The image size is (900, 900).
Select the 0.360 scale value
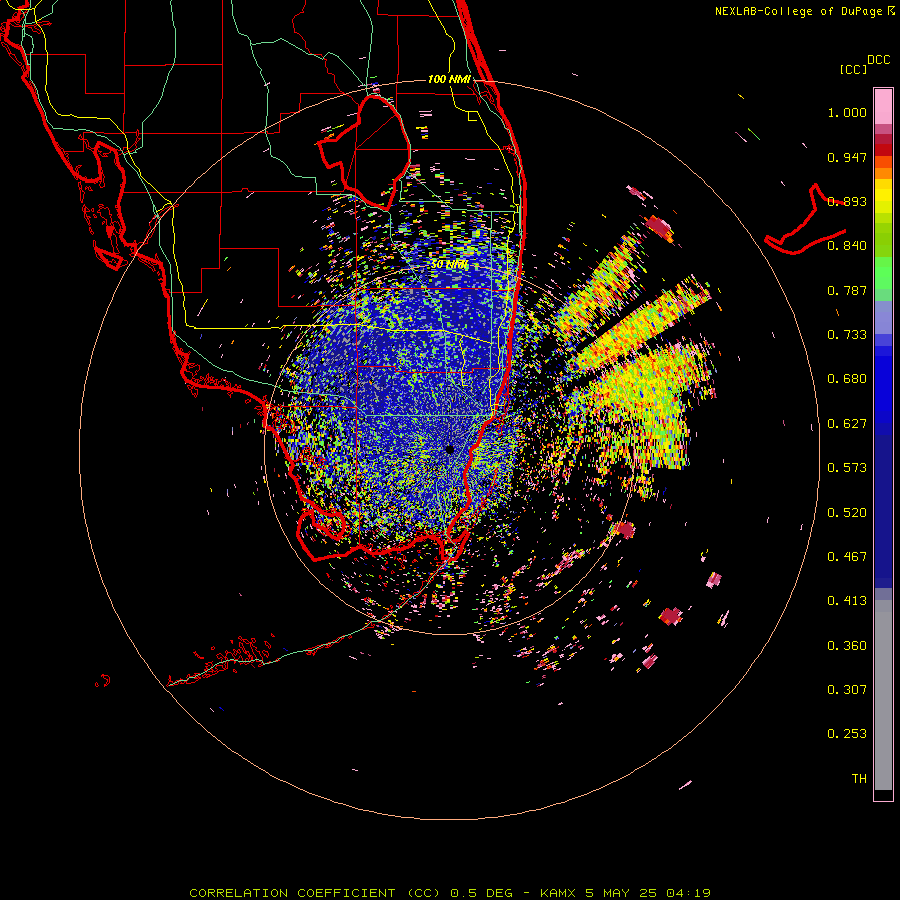847,646
